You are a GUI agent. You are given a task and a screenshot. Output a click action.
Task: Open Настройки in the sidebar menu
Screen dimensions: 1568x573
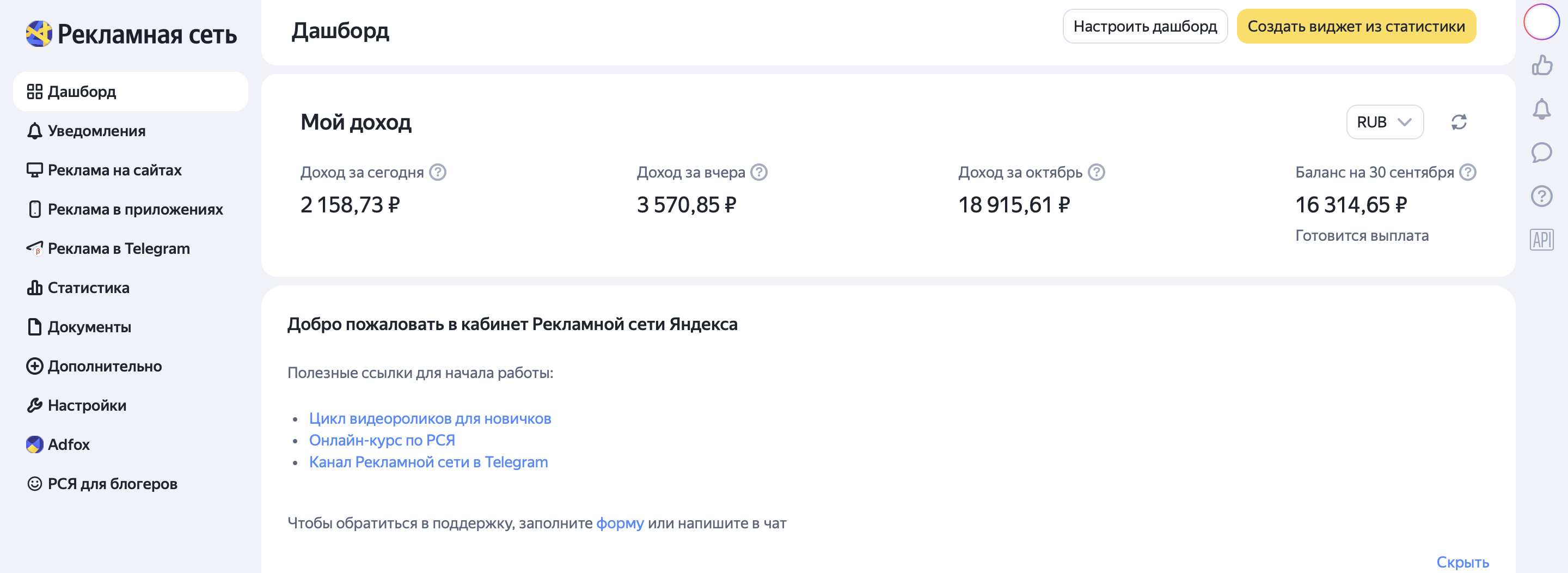(87, 405)
